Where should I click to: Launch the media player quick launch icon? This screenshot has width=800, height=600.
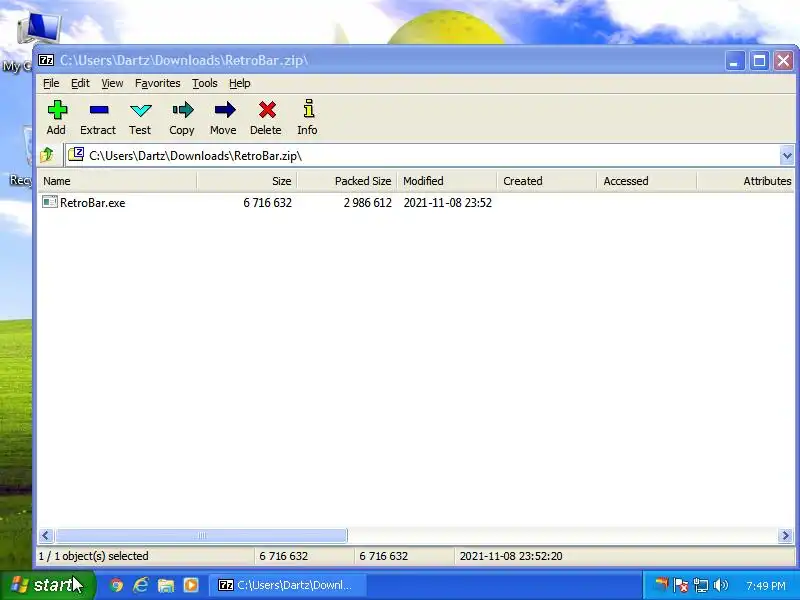(x=191, y=585)
